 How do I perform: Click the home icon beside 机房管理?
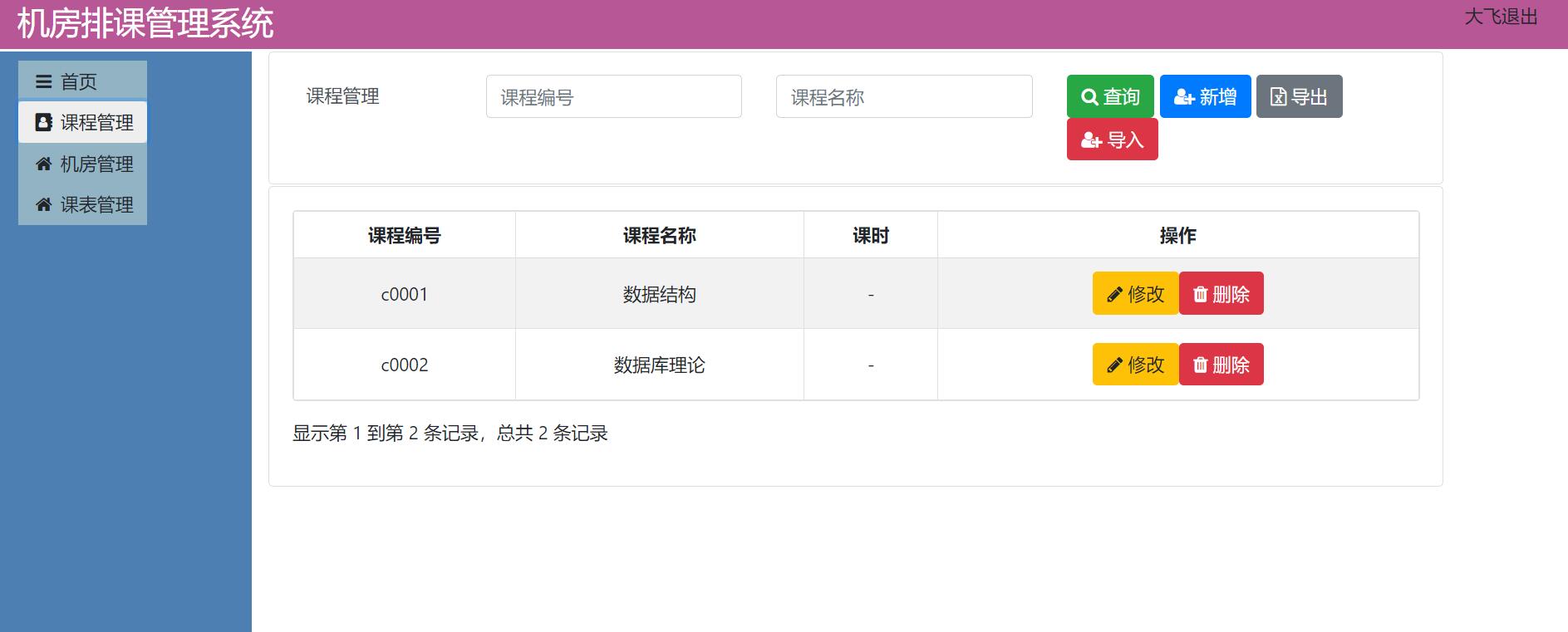44,164
